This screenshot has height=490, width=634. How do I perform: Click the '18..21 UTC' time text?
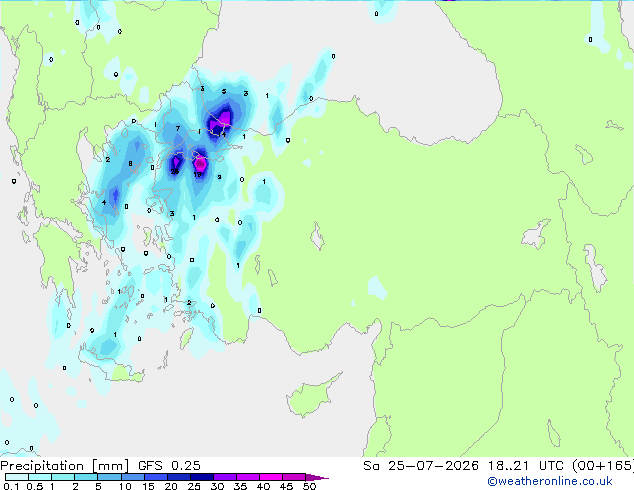(x=525, y=466)
